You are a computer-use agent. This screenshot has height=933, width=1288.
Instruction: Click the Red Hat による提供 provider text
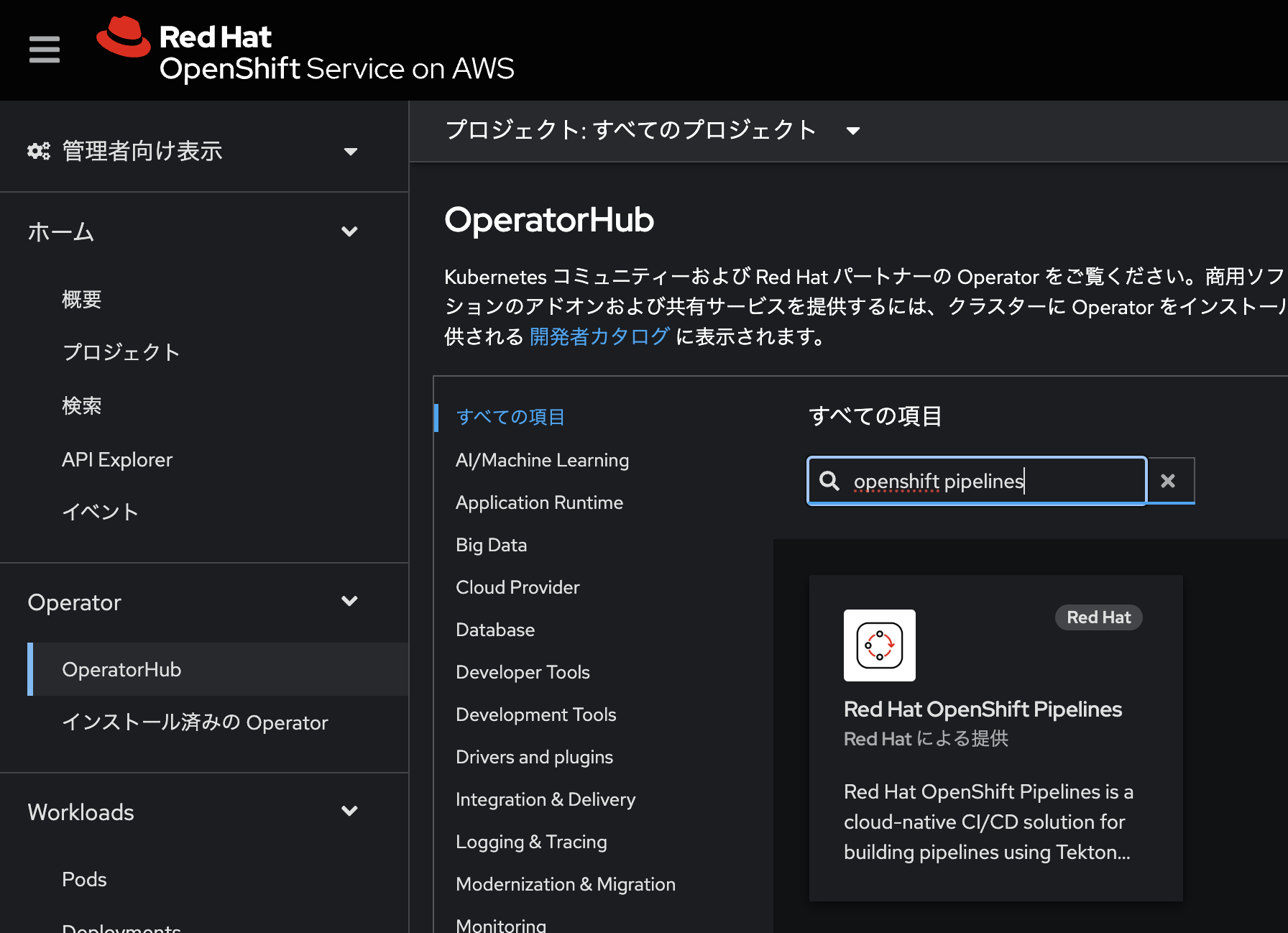click(x=926, y=739)
